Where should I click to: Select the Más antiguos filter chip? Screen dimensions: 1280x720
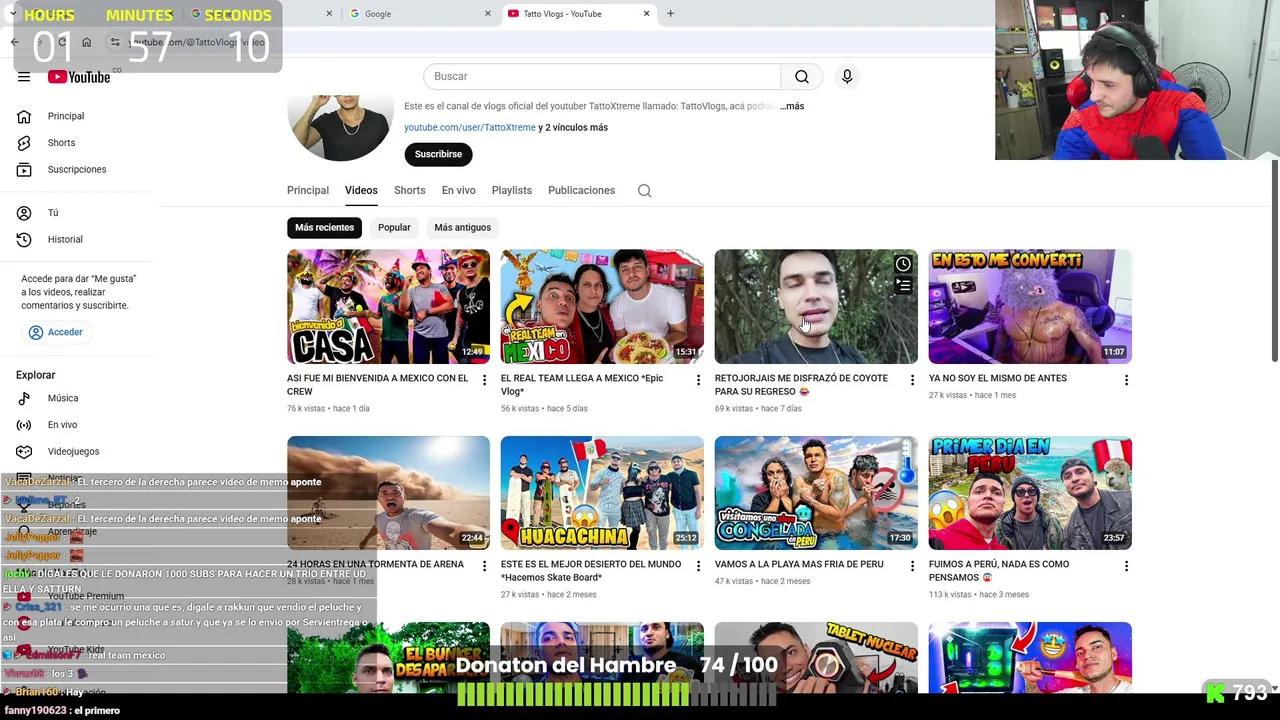463,227
